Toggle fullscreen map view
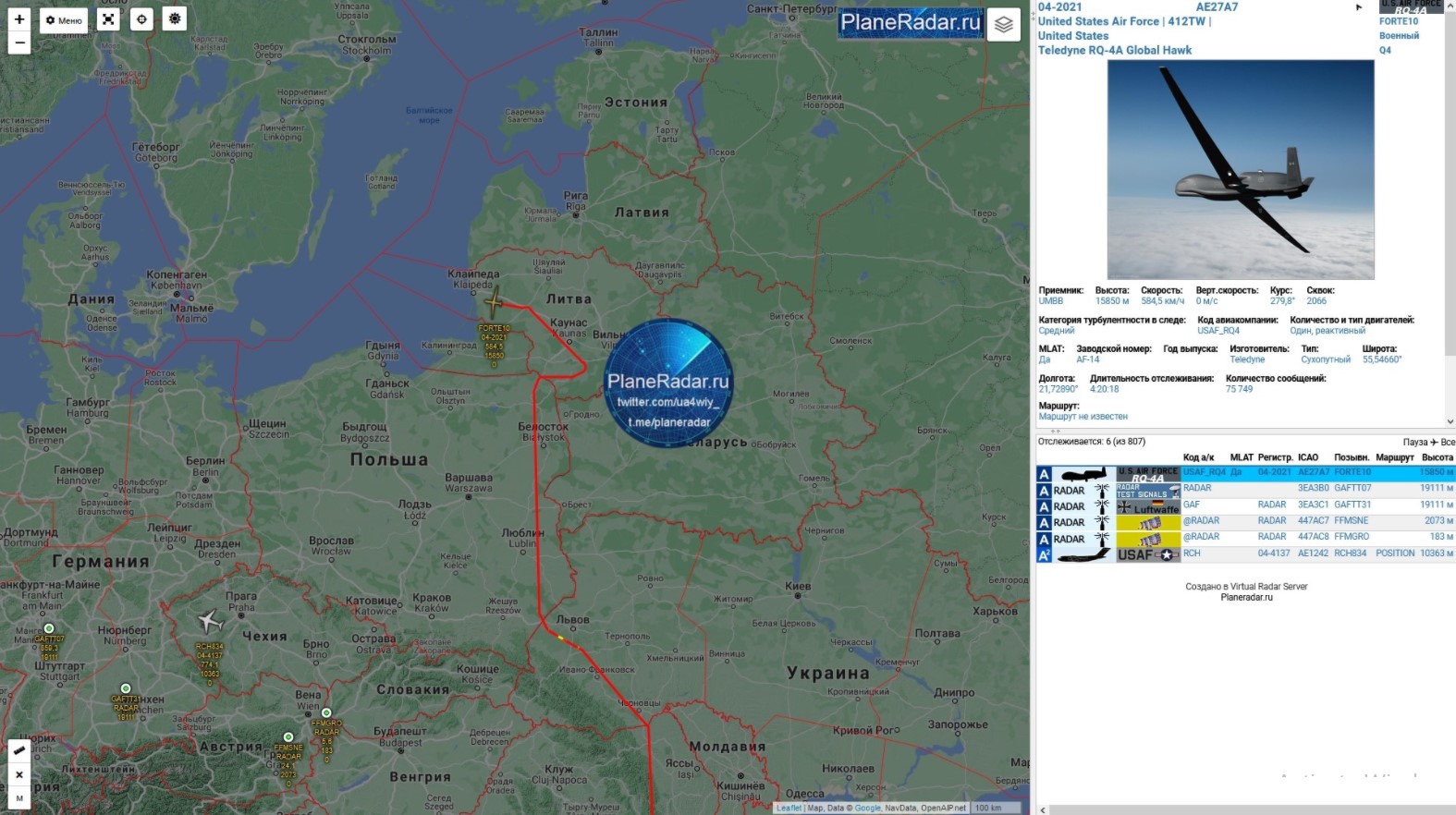The width and height of the screenshot is (1456, 815). [x=109, y=19]
